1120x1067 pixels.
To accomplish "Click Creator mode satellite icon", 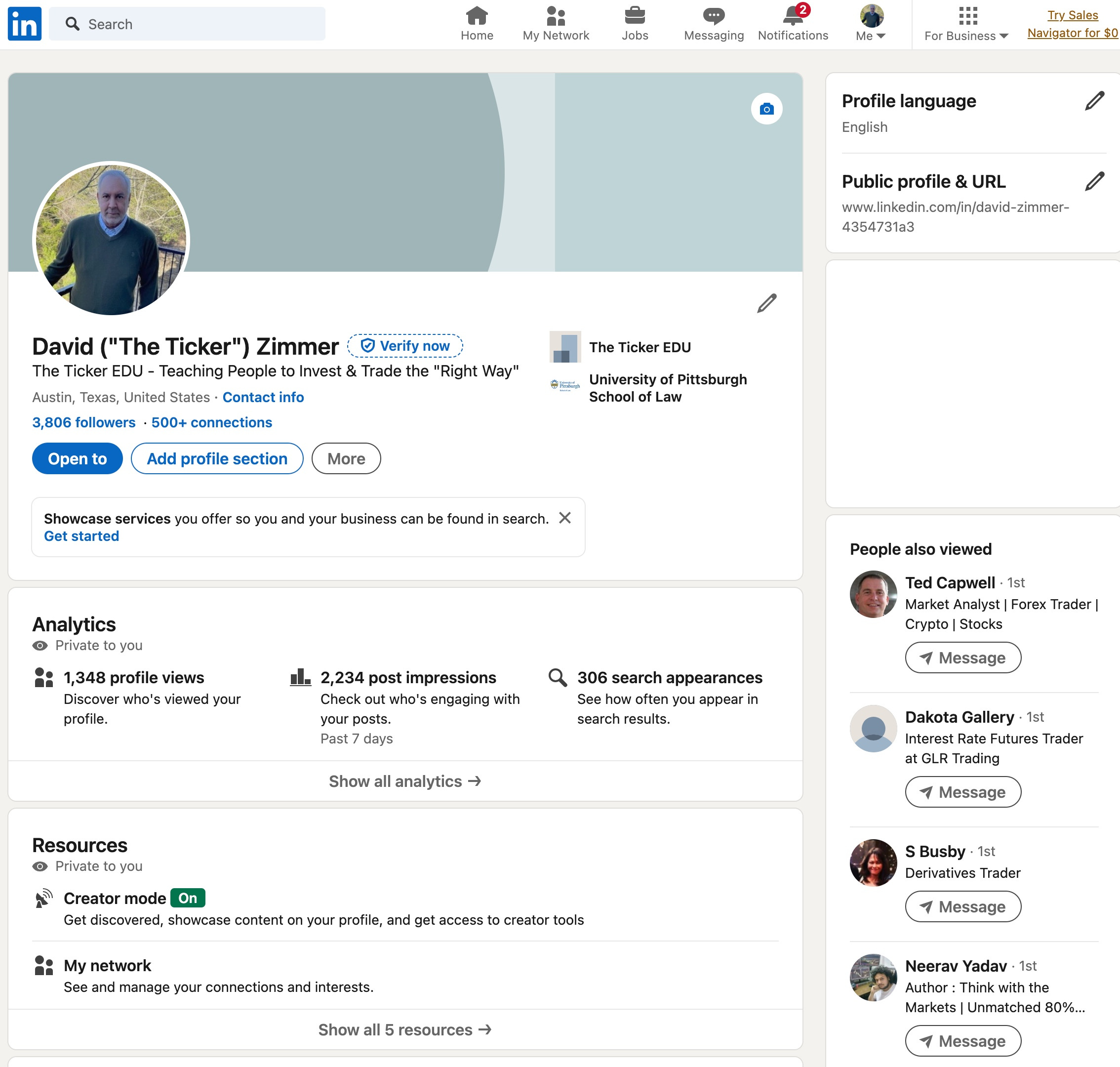I will (44, 899).
